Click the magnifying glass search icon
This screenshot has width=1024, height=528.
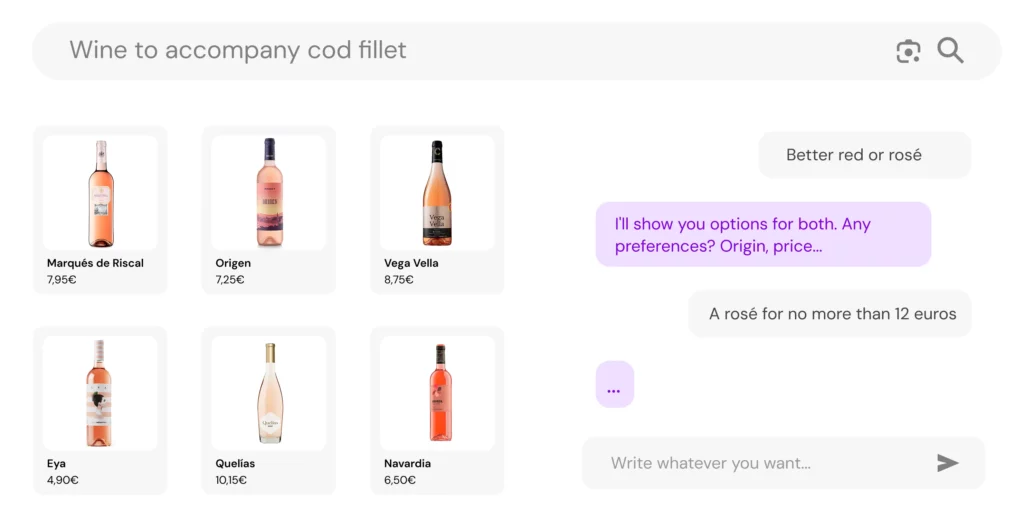[950, 51]
